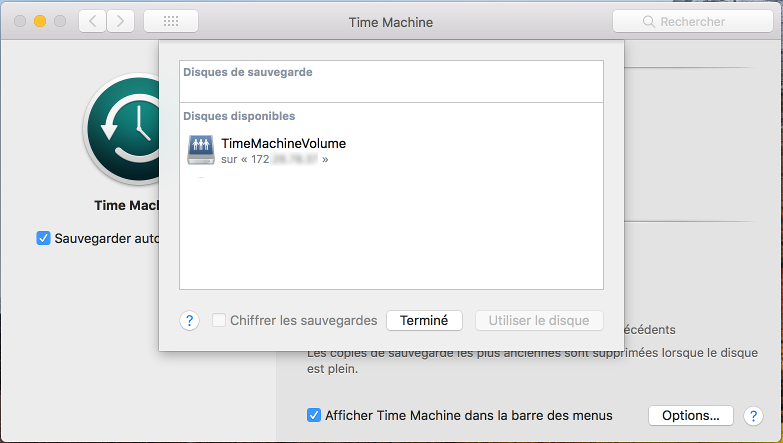Open help next to Chiffrer les sauvegardes
Screen dimensions: 783x443
click(189, 320)
